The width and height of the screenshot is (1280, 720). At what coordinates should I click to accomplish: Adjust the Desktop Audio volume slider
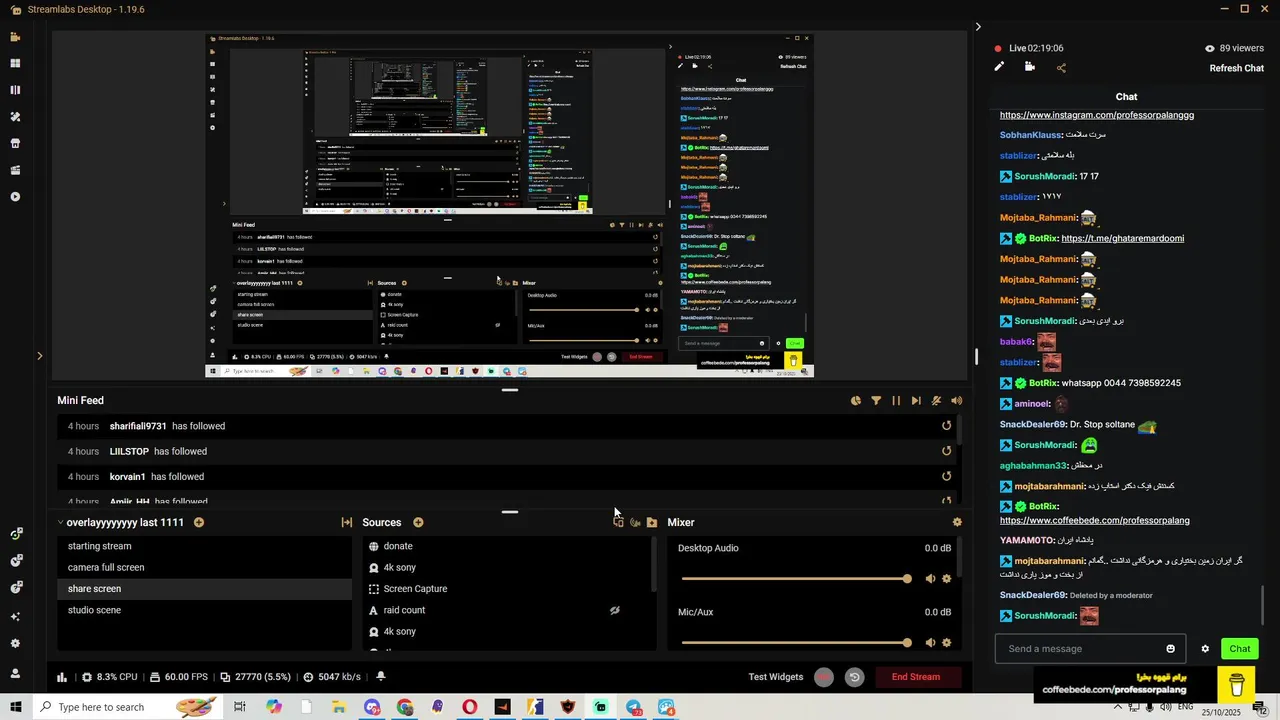(x=795, y=579)
